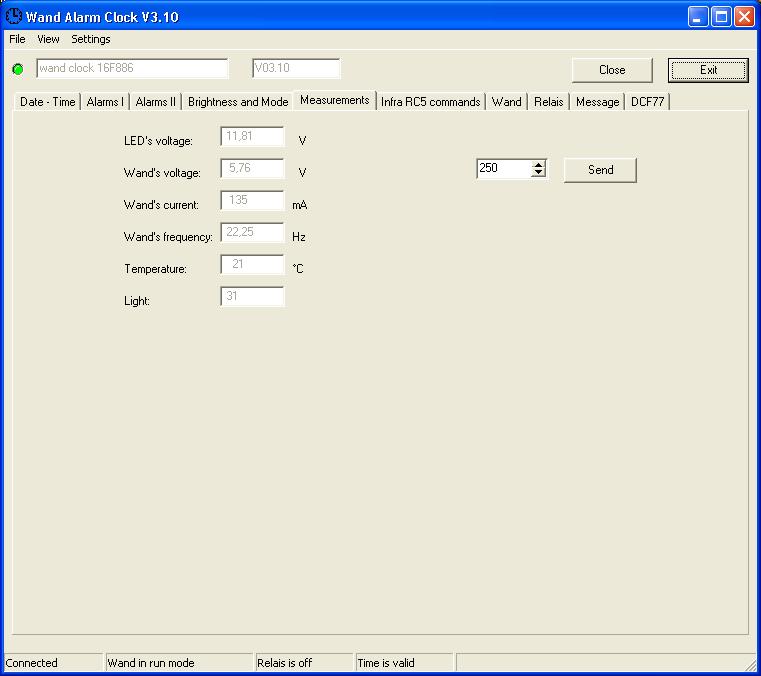Click the Wand's voltage field showing 5,76

tap(252, 168)
